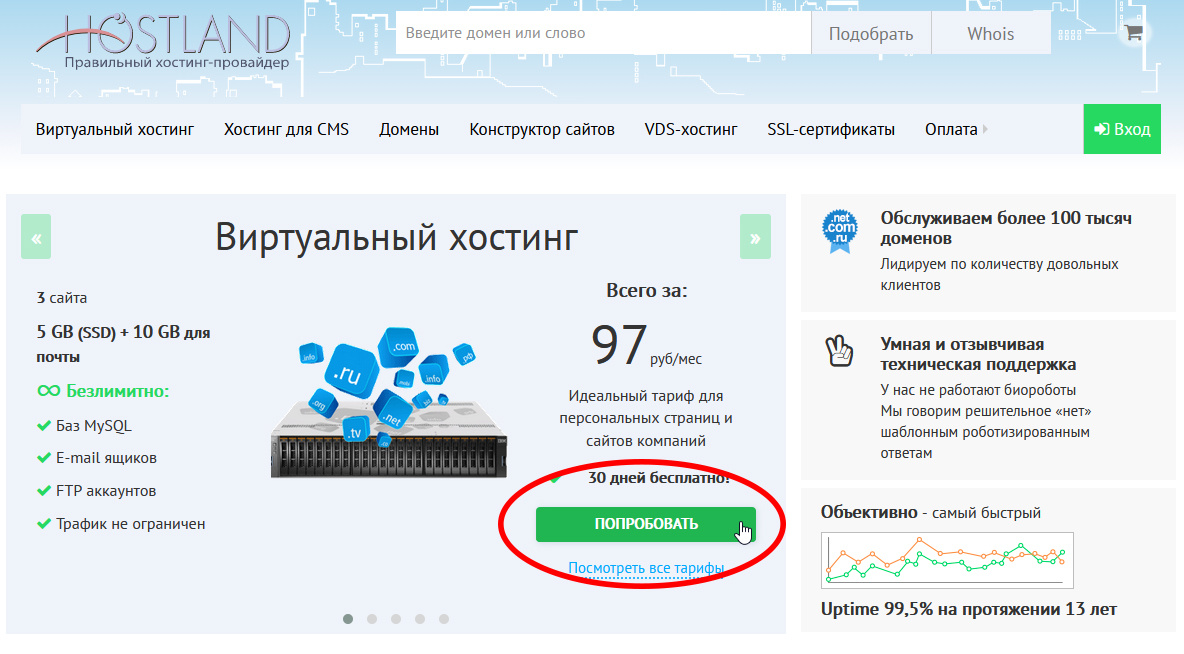Click the net.com.ru domain badge icon
Image resolution: width=1184 pixels, height=654 pixels.
(840, 231)
